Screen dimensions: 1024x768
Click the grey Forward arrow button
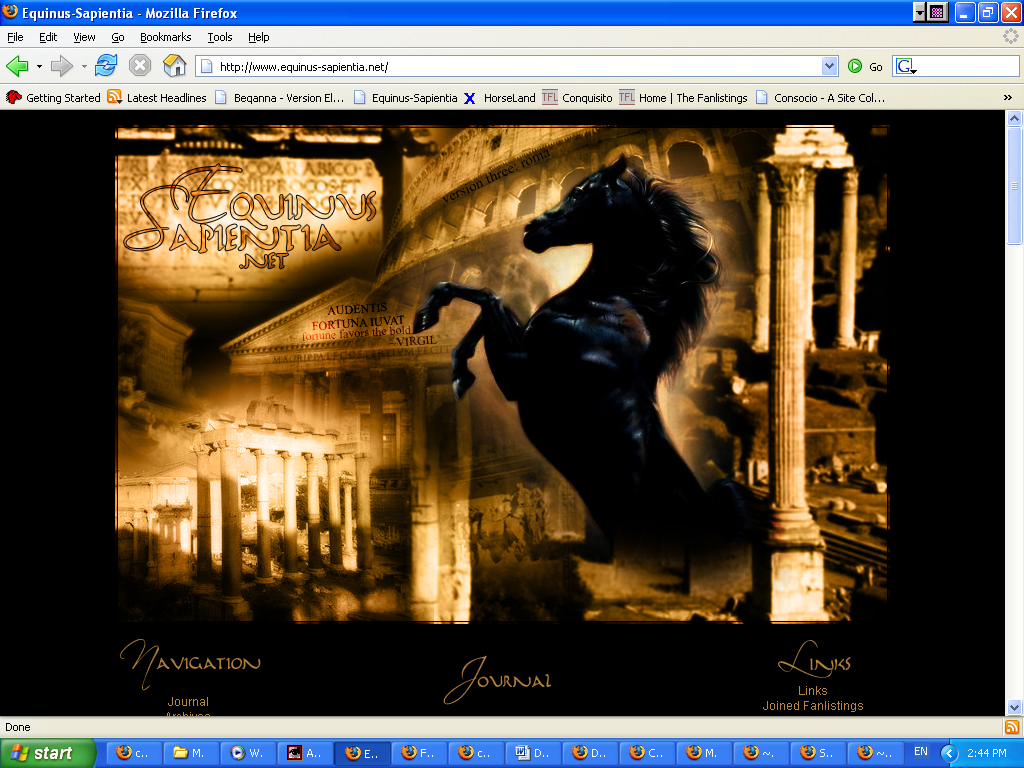click(61, 66)
